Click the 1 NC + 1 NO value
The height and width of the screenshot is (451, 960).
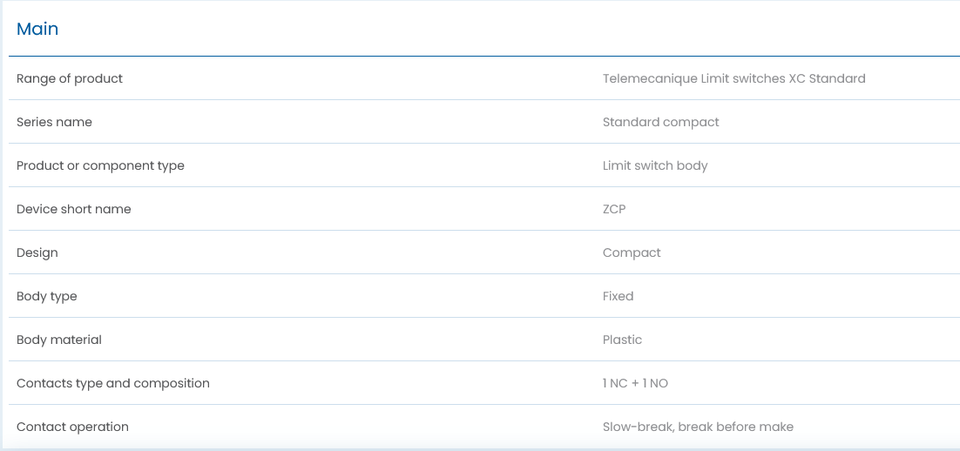(635, 384)
